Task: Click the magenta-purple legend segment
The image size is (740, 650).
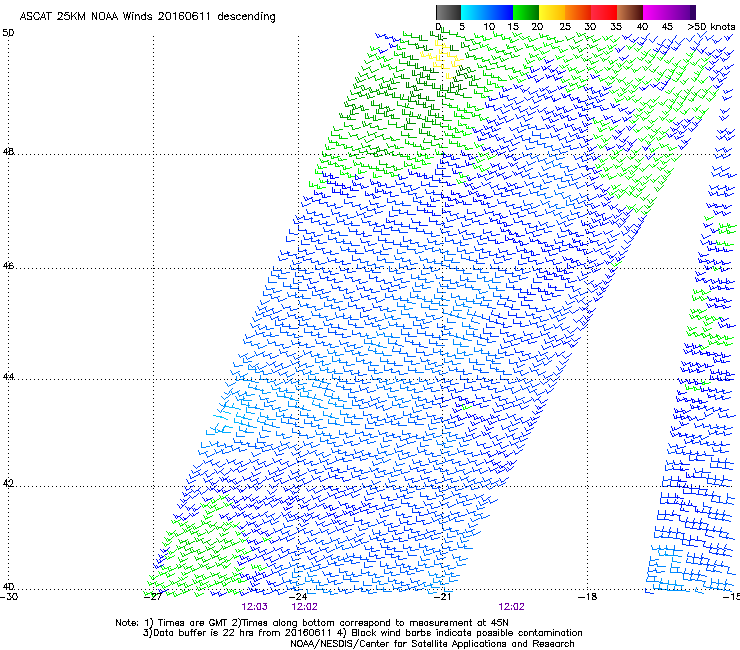Action: (669, 12)
